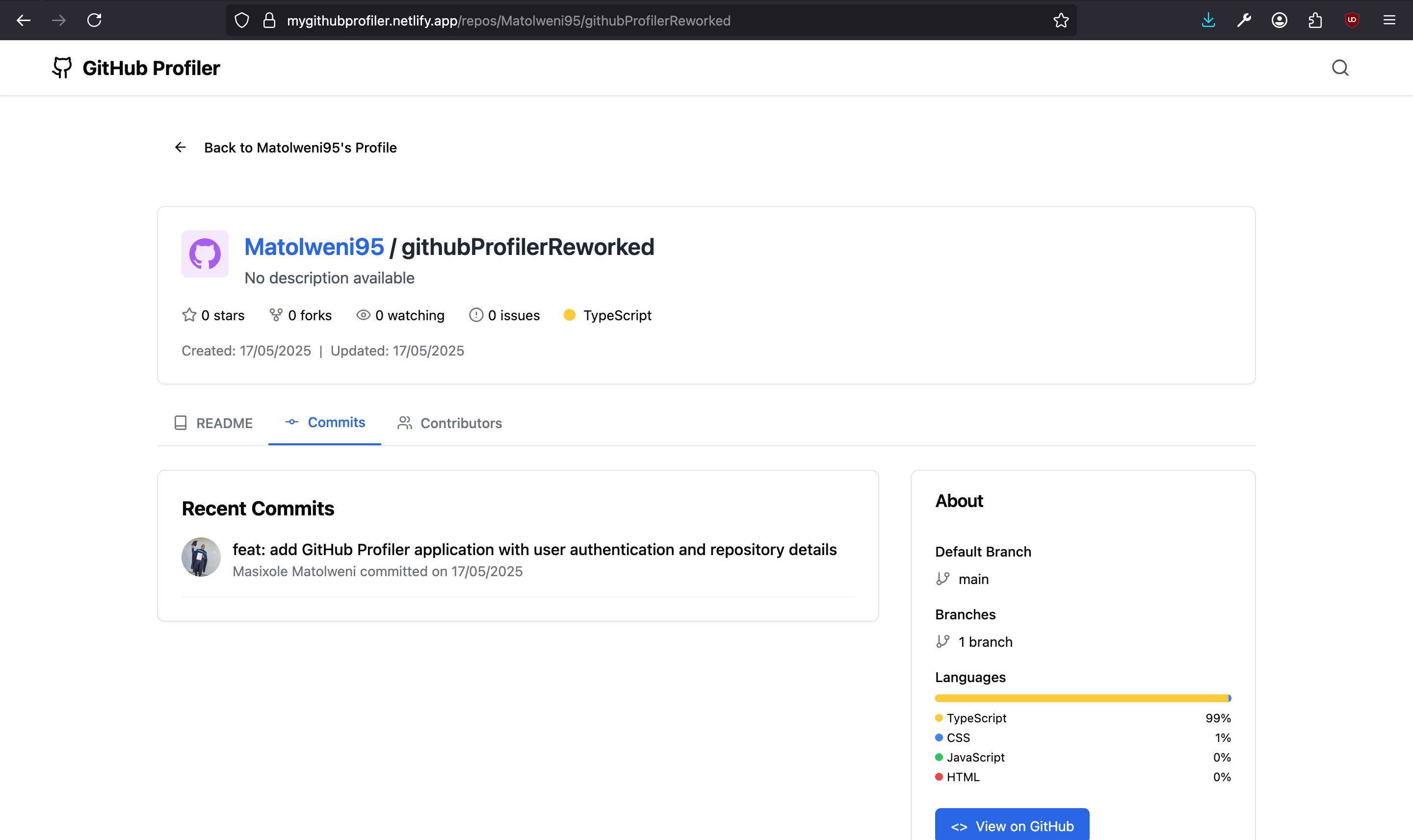Open search with the magnifier icon

click(1340, 68)
